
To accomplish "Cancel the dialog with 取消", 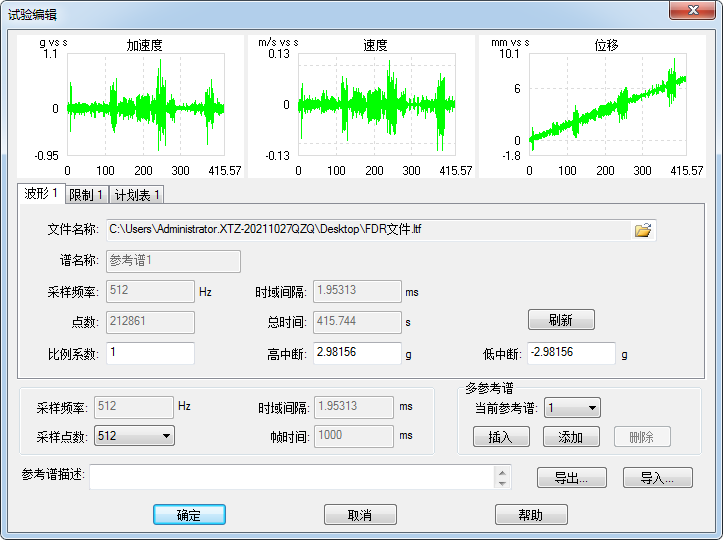I will coord(360,515).
